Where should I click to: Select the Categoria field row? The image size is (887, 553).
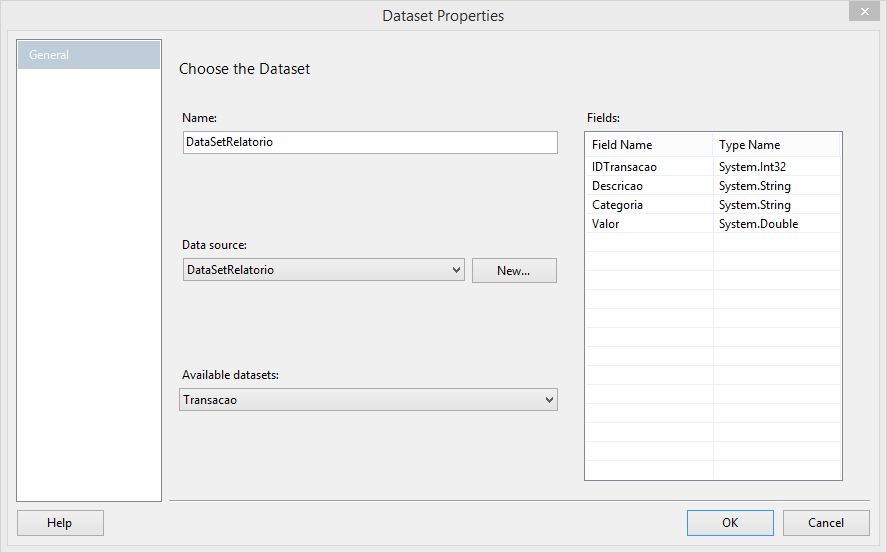713,205
